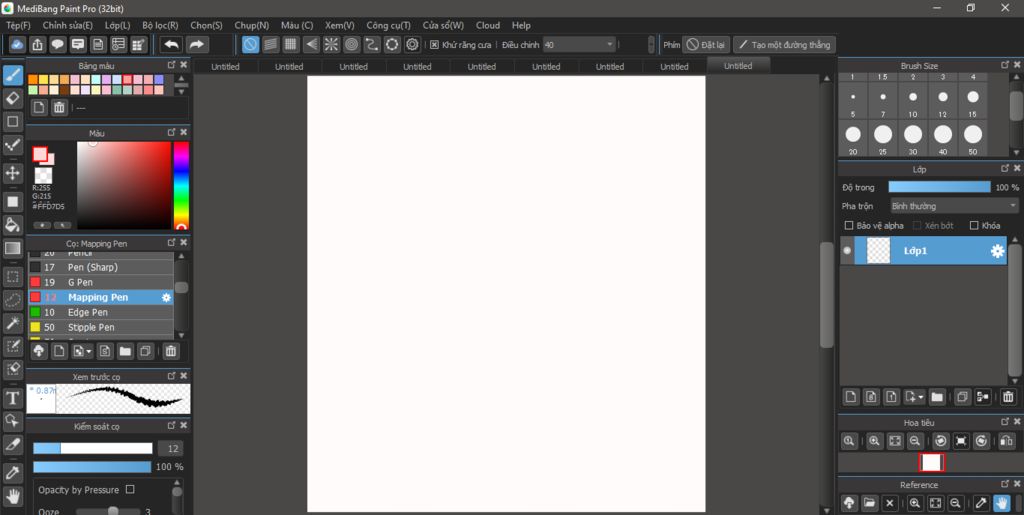Select the Edge Pen brush
The height and width of the screenshot is (515, 1024).
(x=101, y=313)
